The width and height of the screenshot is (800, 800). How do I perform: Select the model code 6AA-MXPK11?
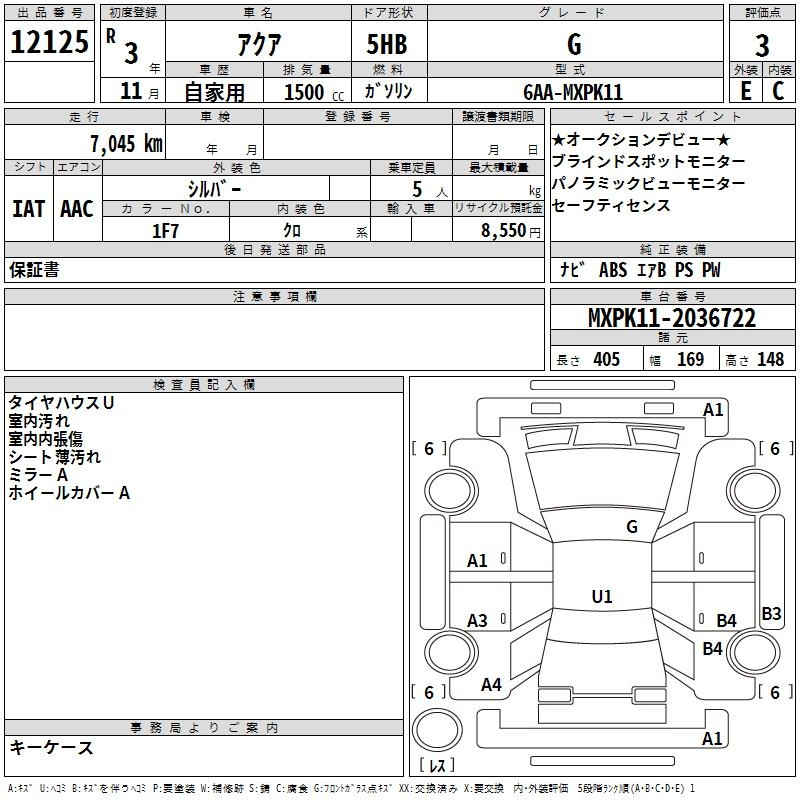576,91
